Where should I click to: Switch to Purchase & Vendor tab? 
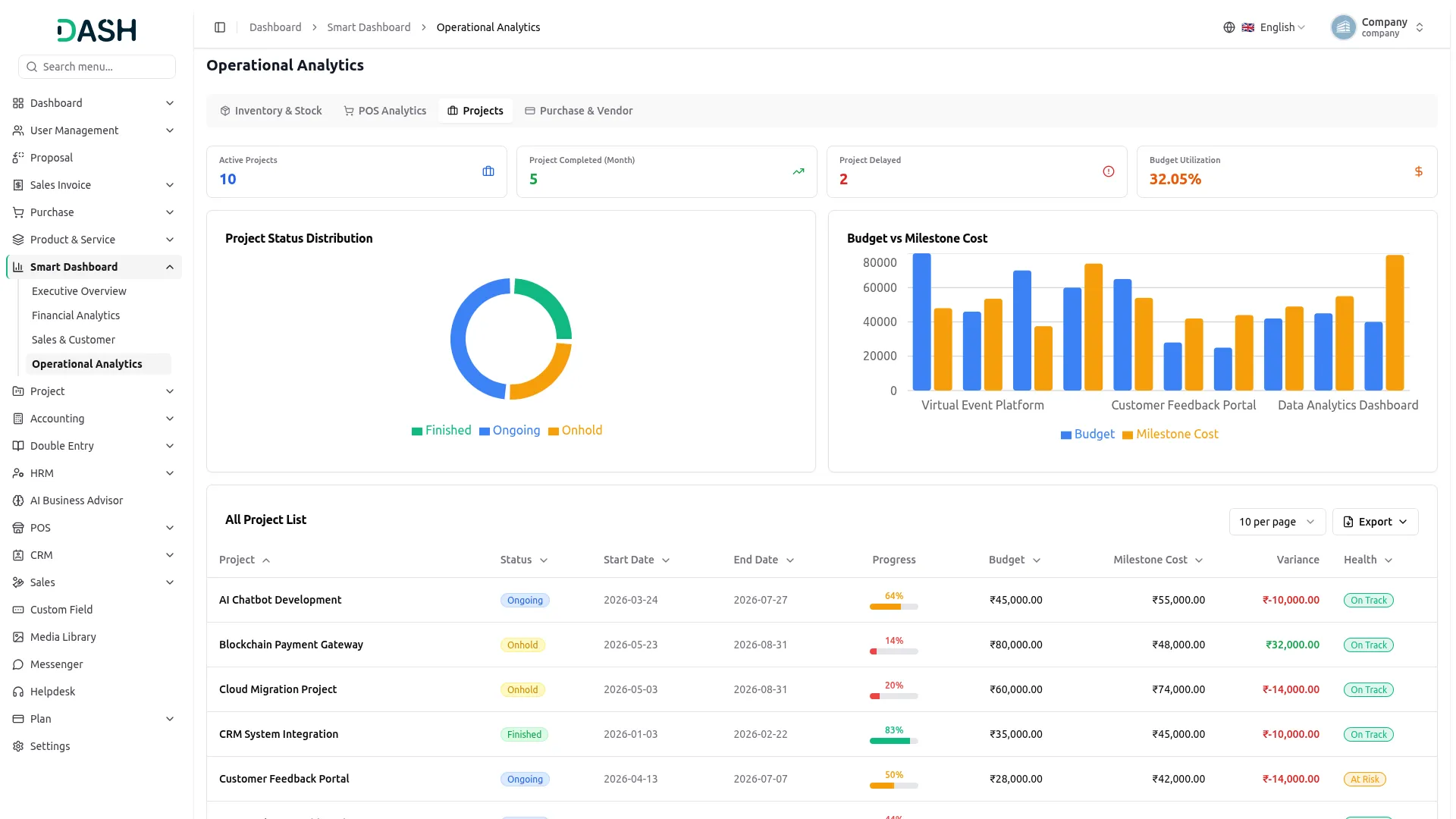(x=579, y=111)
